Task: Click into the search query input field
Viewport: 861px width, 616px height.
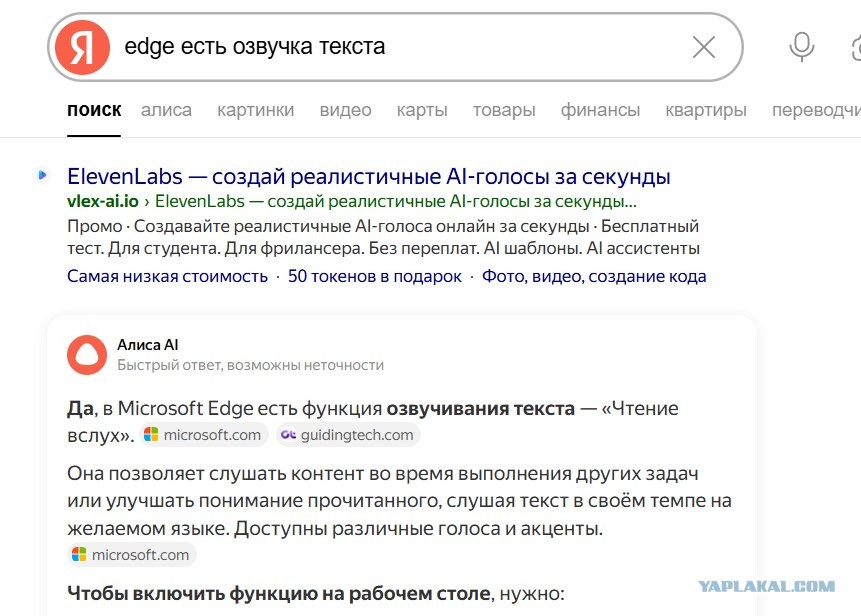Action: click(401, 47)
